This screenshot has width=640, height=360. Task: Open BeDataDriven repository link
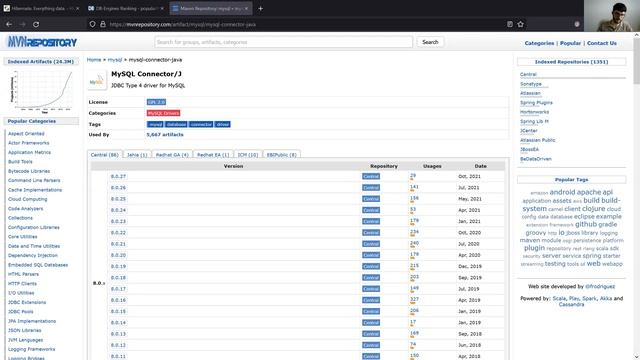[536, 159]
